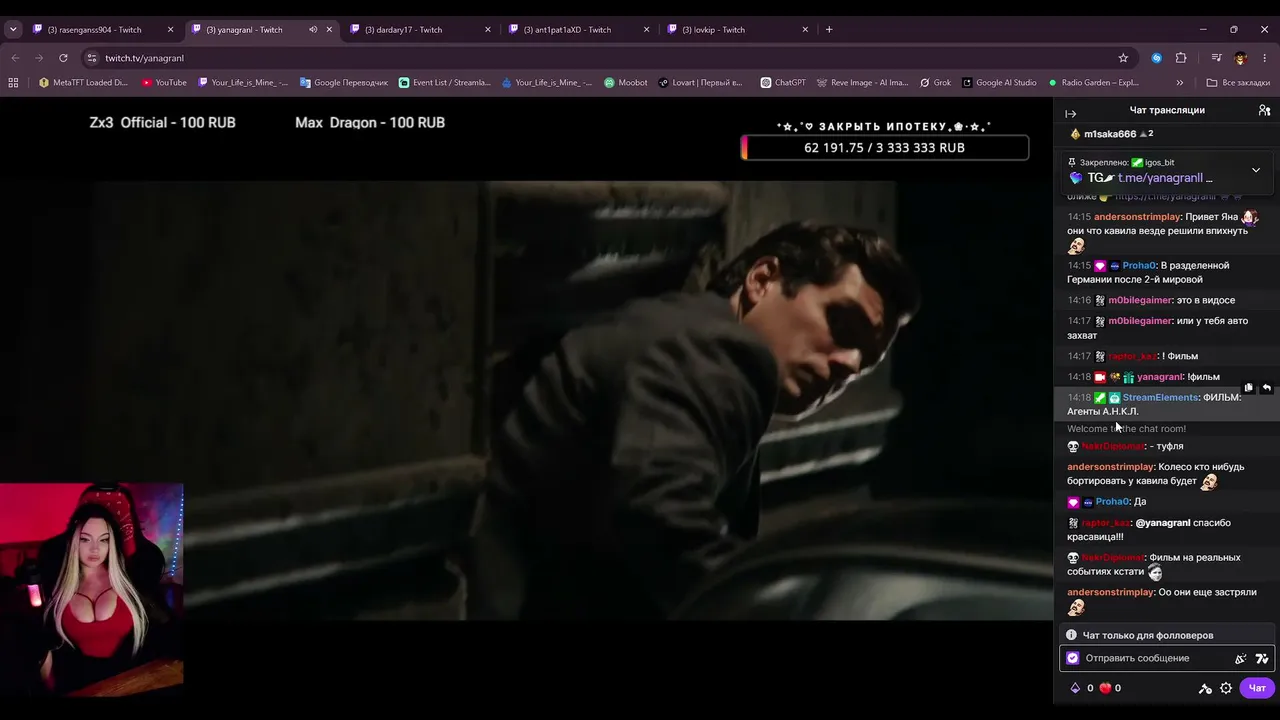Switch to lovkip Twitch tab
The width and height of the screenshot is (1280, 720).
tap(713, 30)
